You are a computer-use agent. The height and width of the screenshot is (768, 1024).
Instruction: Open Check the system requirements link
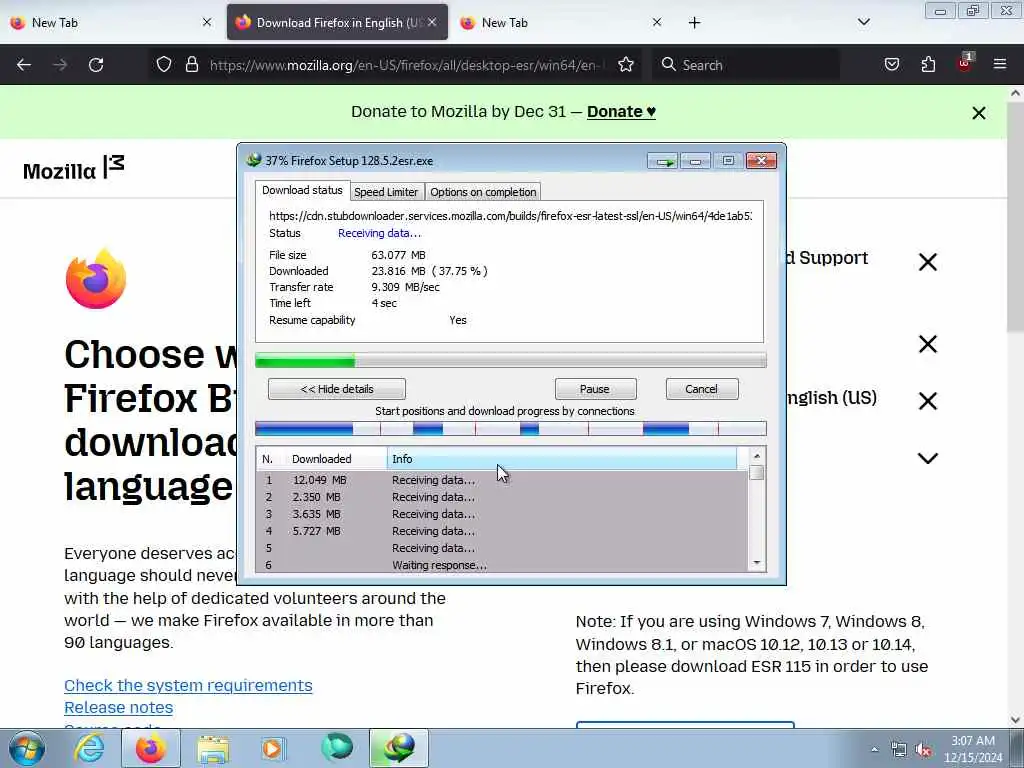click(x=188, y=685)
